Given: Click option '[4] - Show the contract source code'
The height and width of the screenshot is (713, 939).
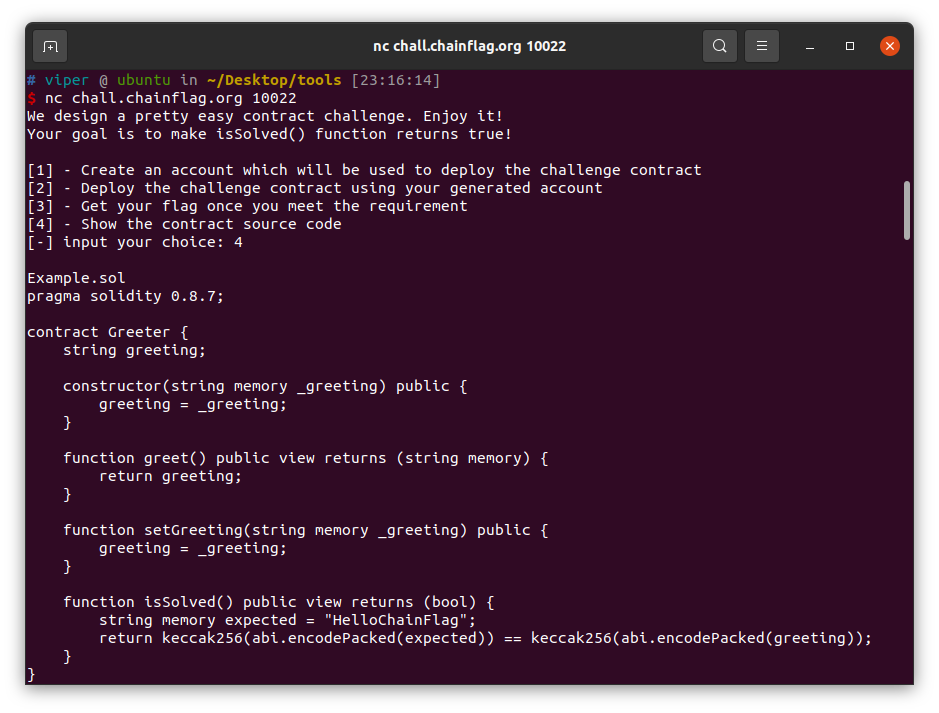Looking at the screenshot, I should click(184, 224).
